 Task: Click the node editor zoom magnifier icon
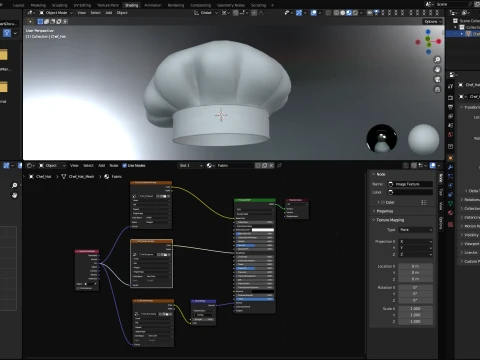tap(14, 185)
